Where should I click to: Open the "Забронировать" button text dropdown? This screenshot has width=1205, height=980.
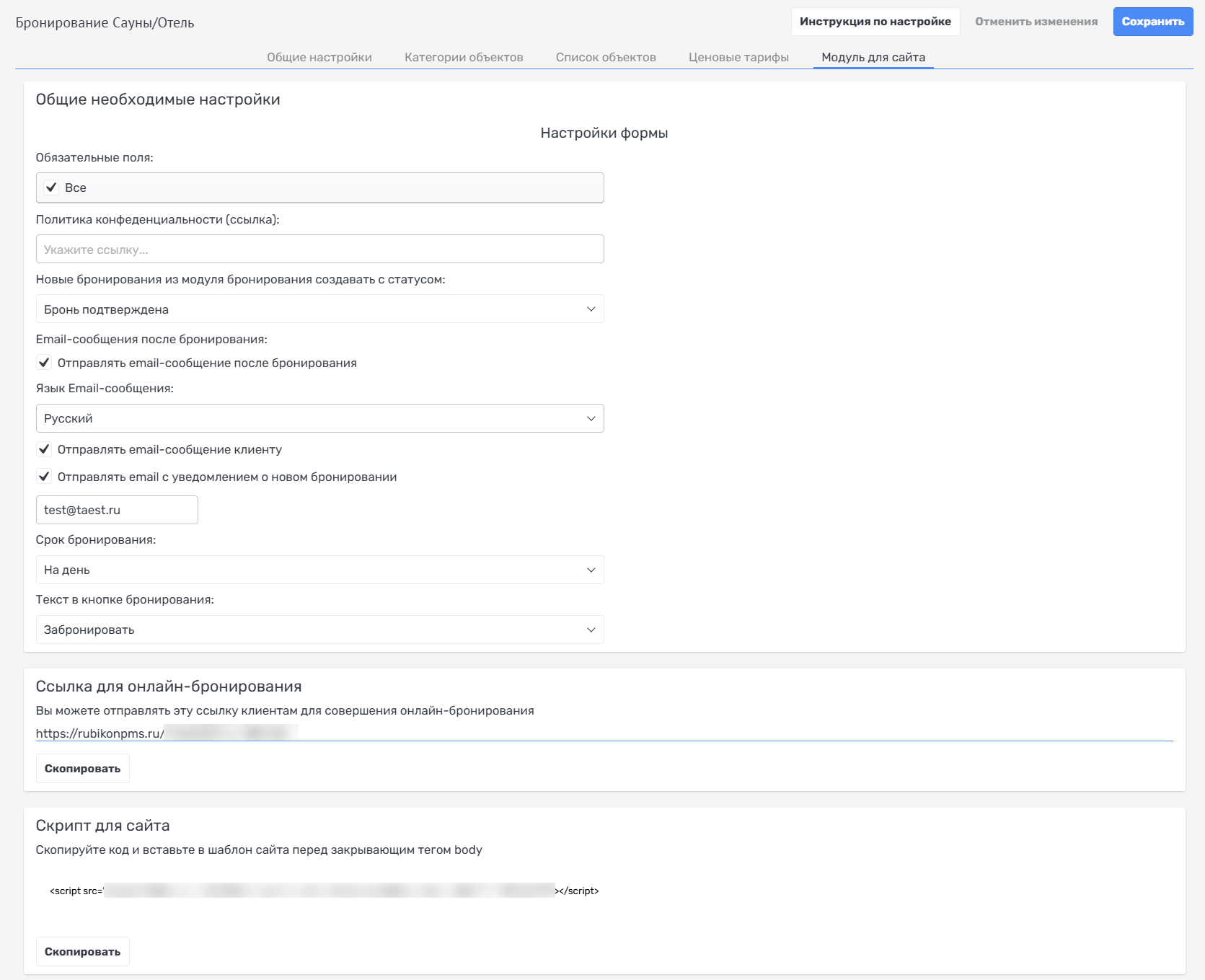pyautogui.click(x=319, y=630)
